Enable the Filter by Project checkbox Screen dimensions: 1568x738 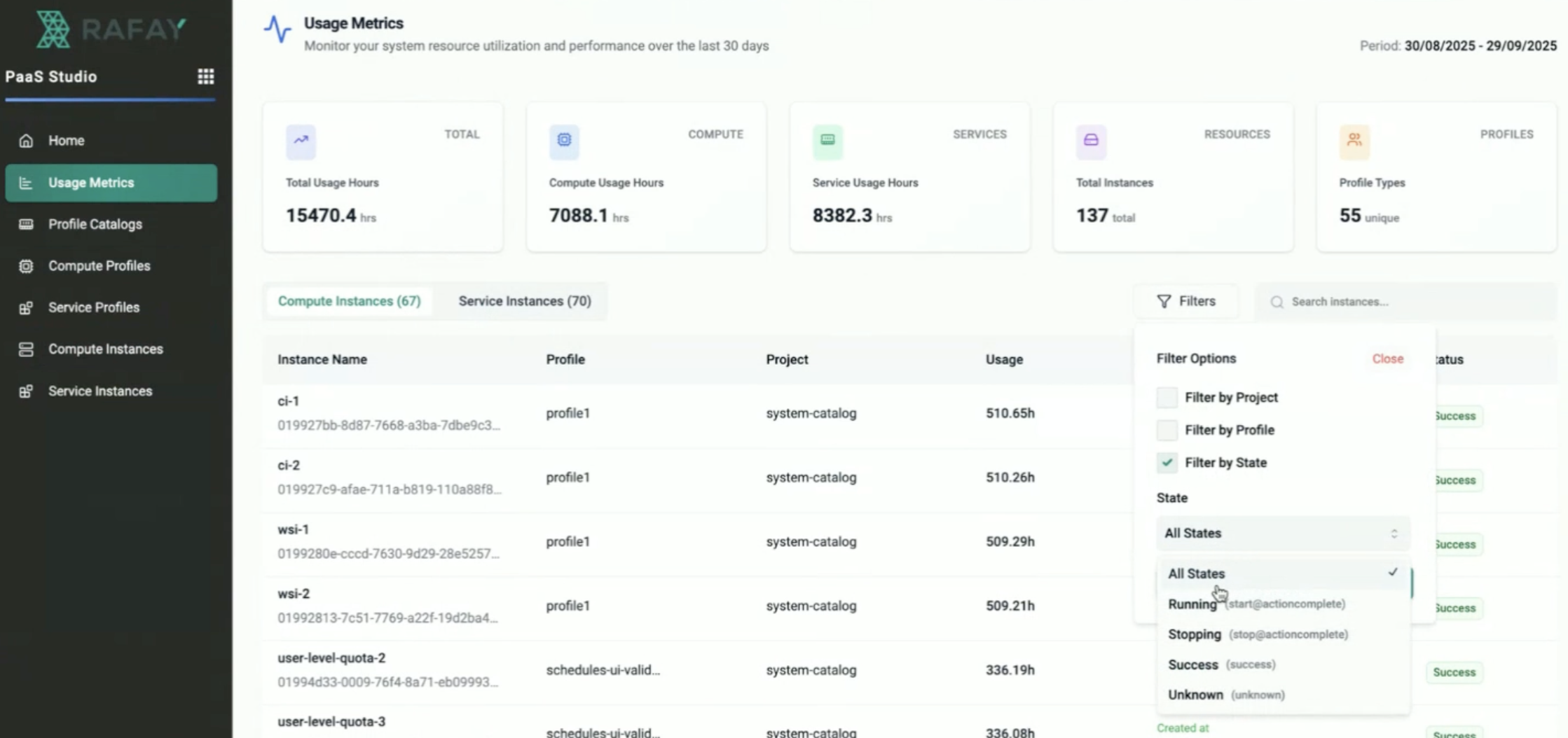click(x=1167, y=398)
